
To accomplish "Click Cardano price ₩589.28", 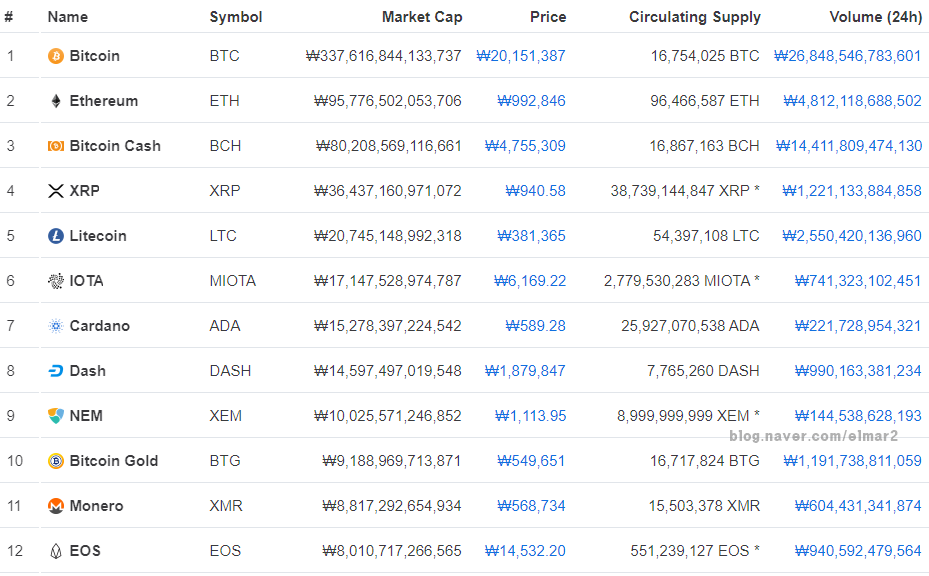I will [x=536, y=327].
